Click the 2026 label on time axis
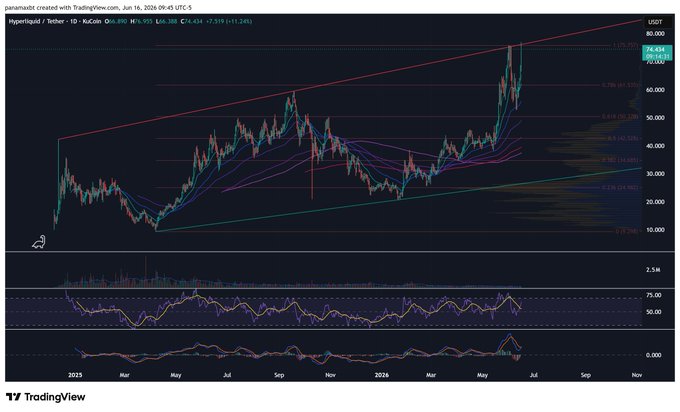680x412 pixels. (382, 375)
